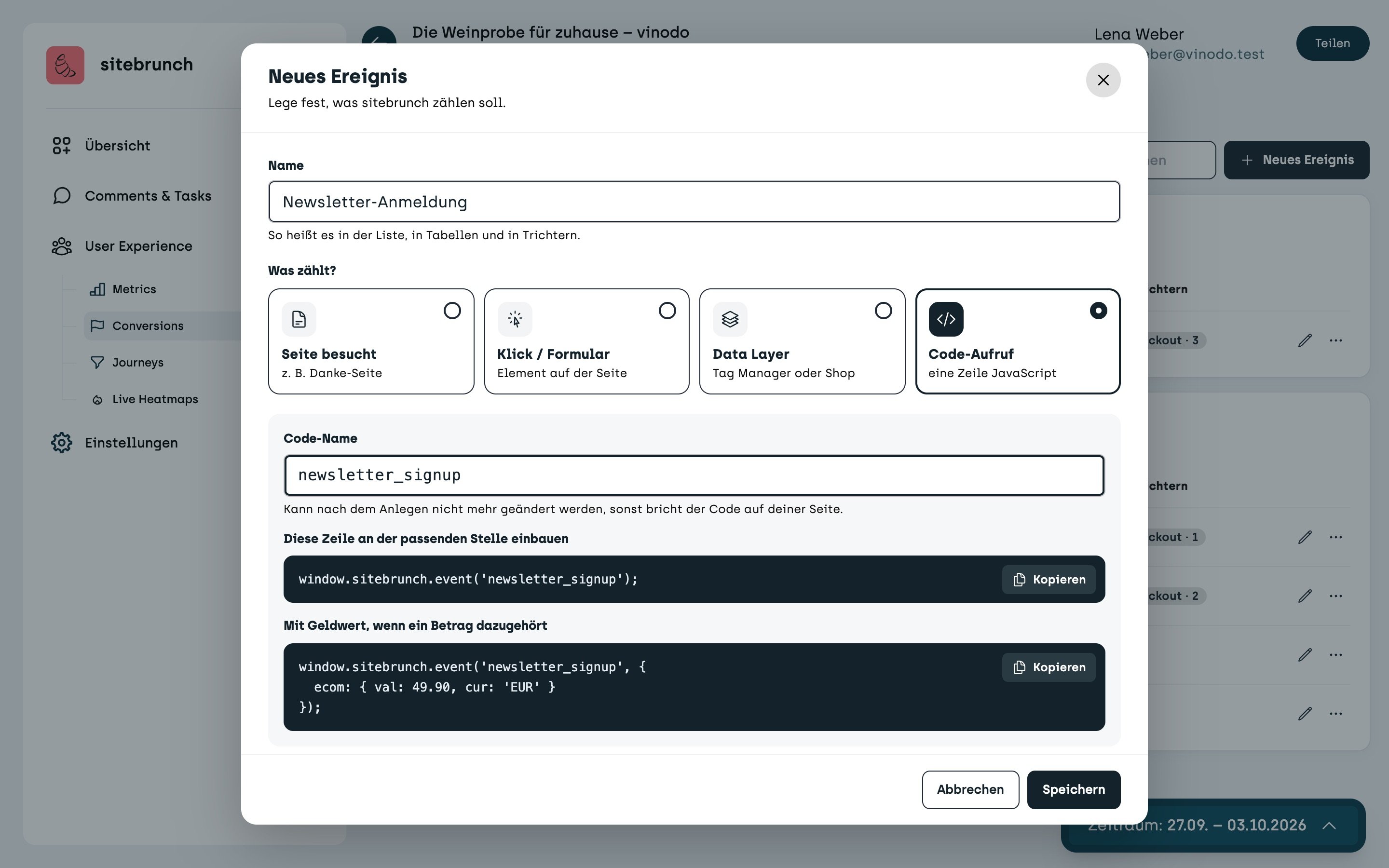Click the Name input field

coord(694,202)
